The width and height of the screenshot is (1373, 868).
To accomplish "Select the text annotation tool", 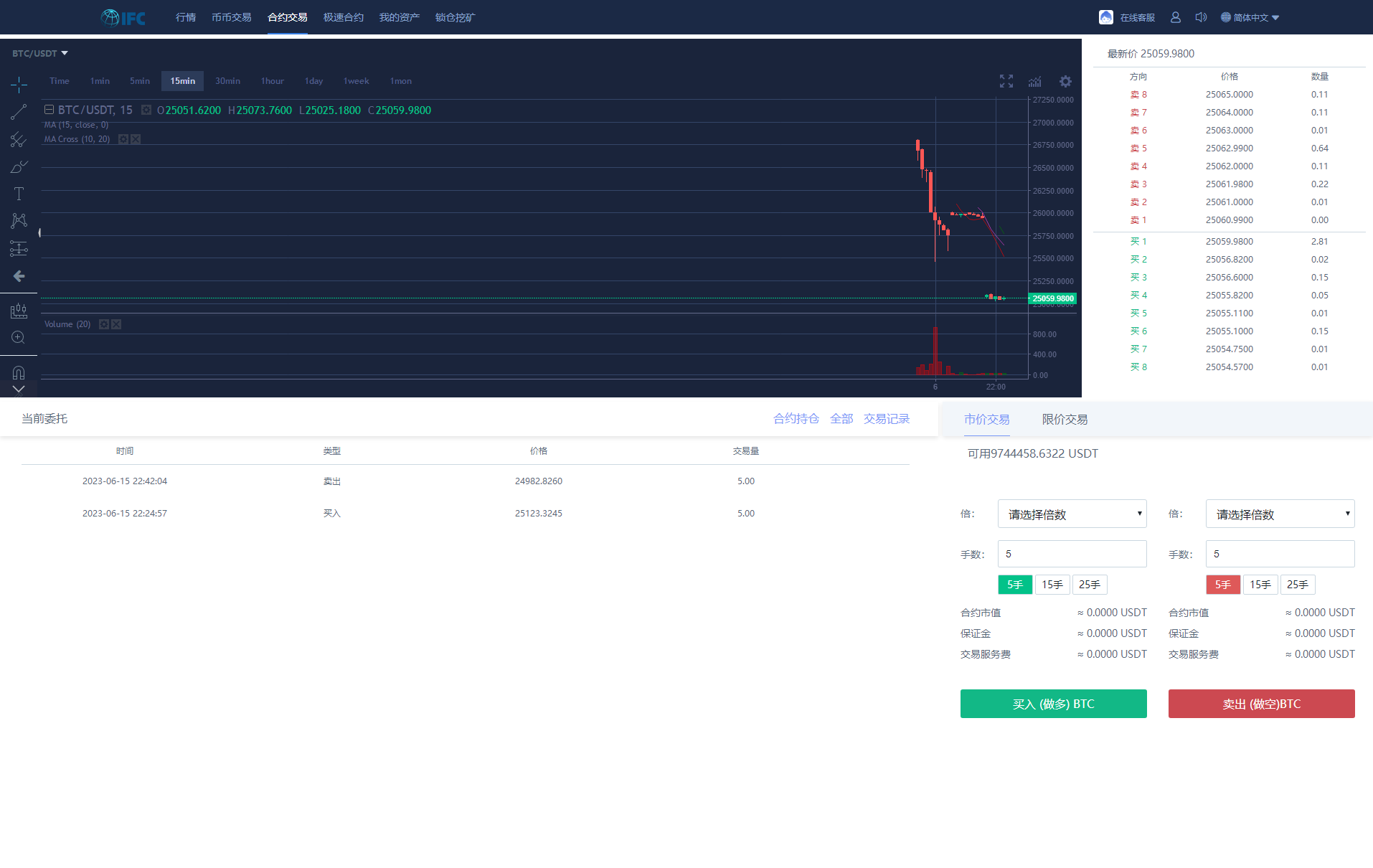I will click(19, 194).
